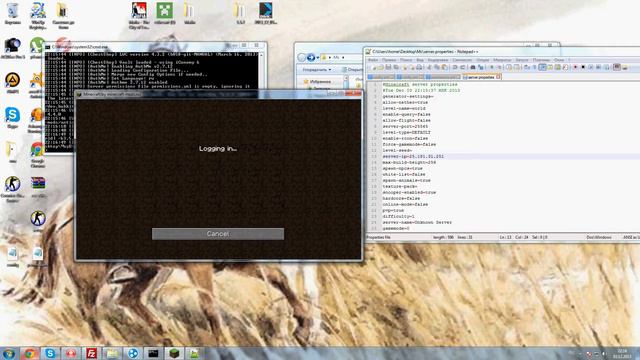The width and height of the screenshot is (640, 360).
Task: Click Copy icon in Notepad++ toolbar
Action: (x=436, y=67)
